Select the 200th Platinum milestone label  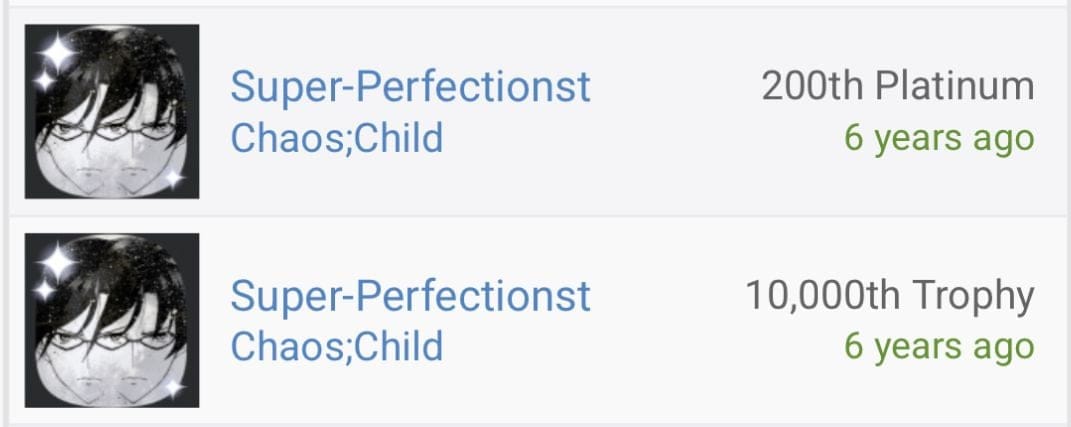click(898, 87)
